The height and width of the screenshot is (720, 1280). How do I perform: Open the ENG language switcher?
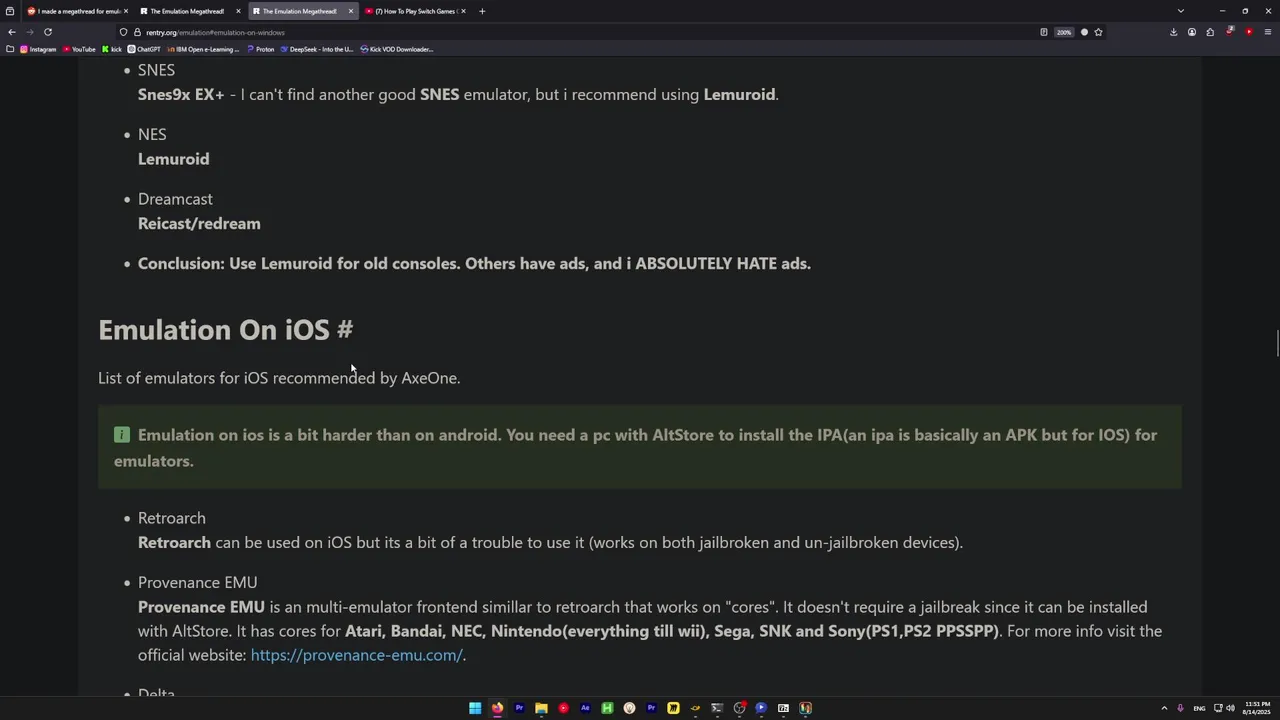tap(1199, 708)
